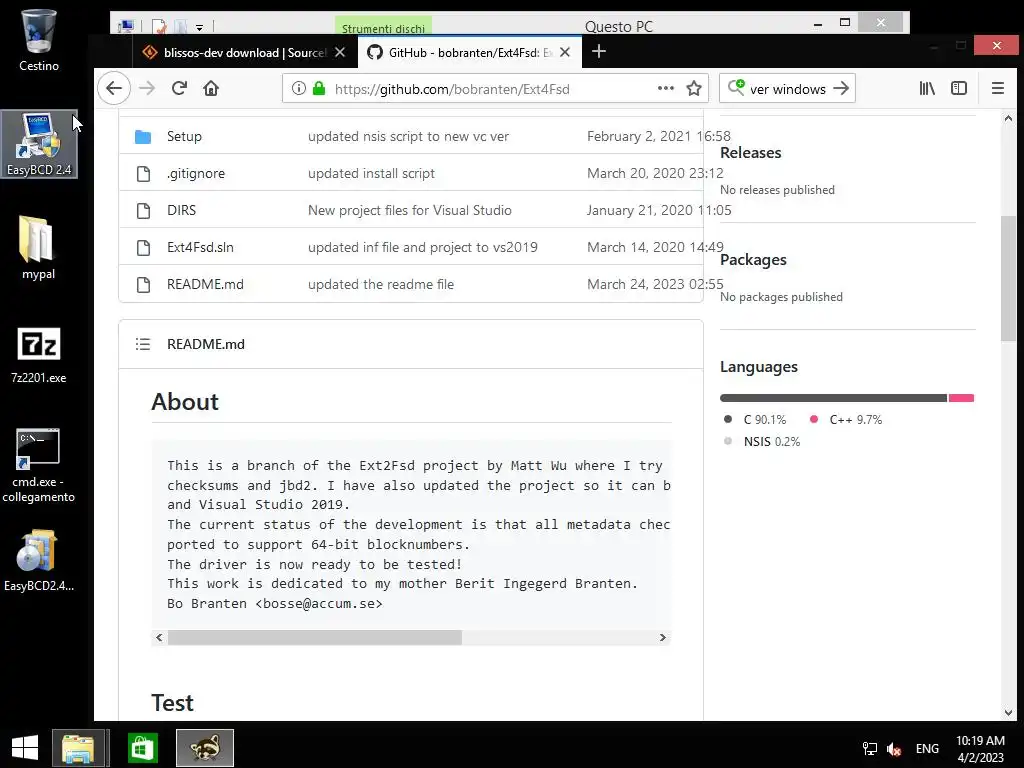Select the cmd.exe collegamento shortcut
Image resolution: width=1024 pixels, height=768 pixels.
pyautogui.click(x=39, y=465)
